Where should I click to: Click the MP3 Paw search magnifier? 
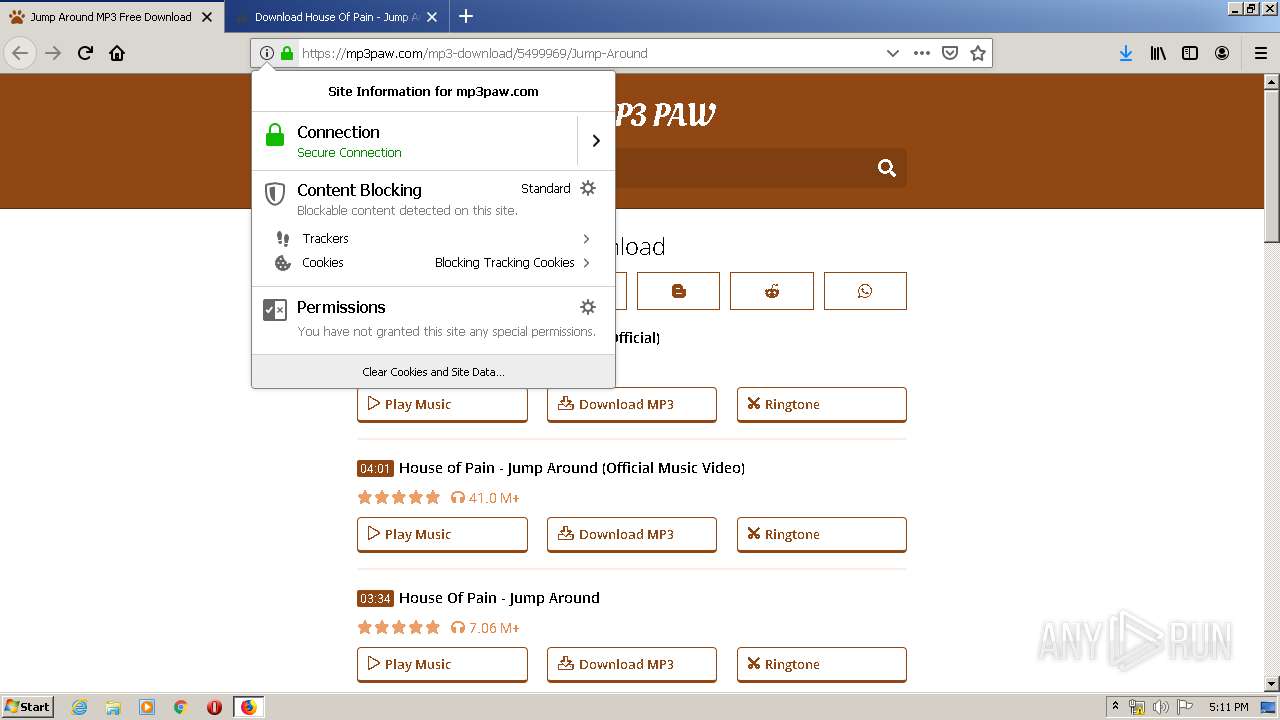coord(887,168)
